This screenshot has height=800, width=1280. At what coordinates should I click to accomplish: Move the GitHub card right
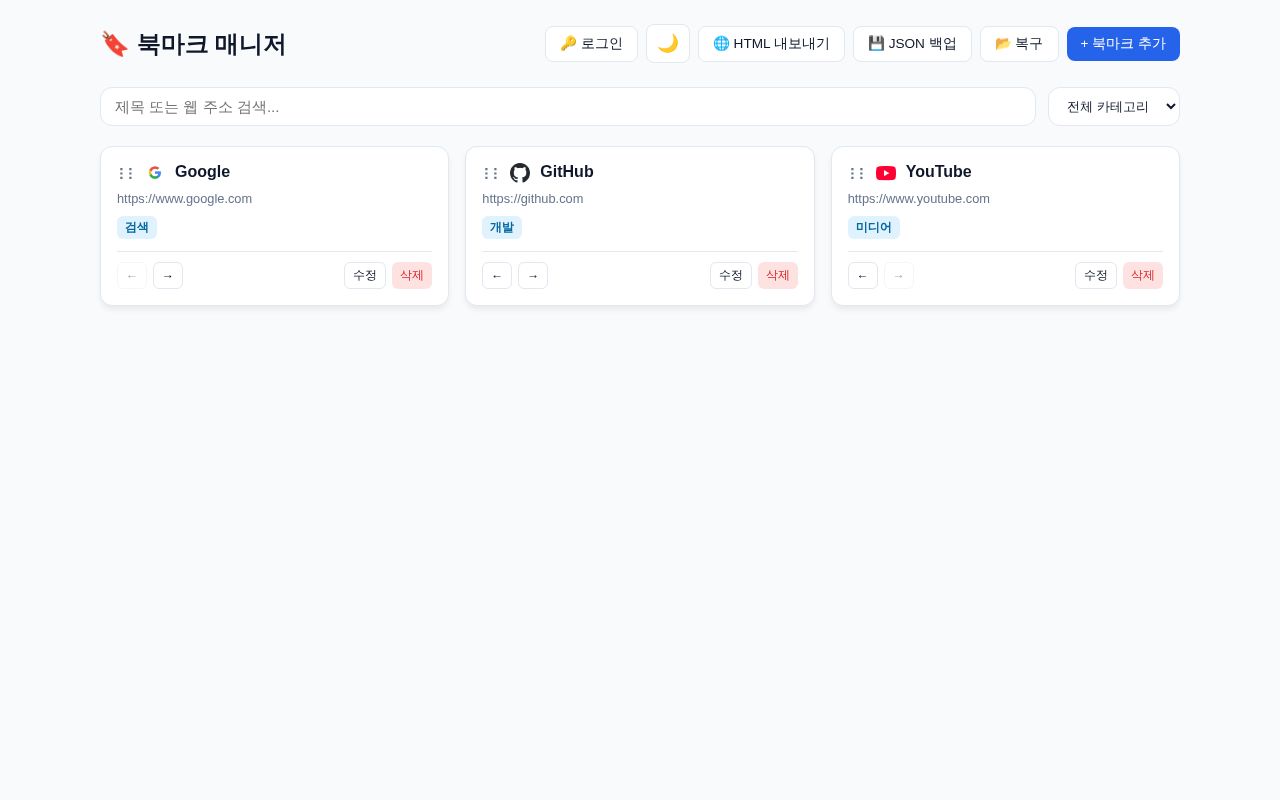point(533,276)
